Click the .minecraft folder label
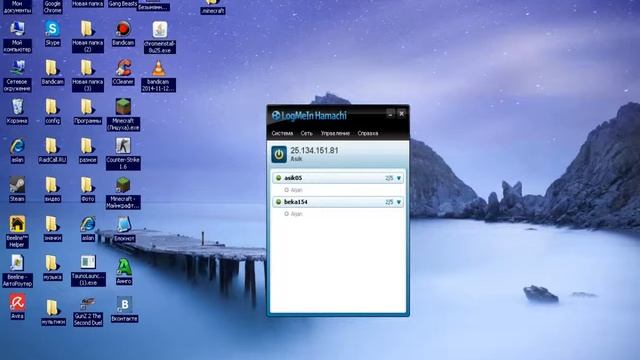The width and height of the screenshot is (640, 360). (213, 11)
